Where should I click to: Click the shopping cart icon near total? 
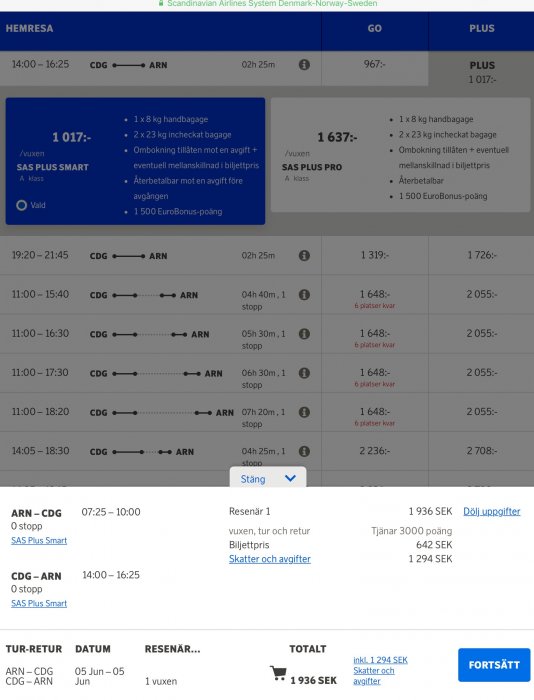(278, 673)
